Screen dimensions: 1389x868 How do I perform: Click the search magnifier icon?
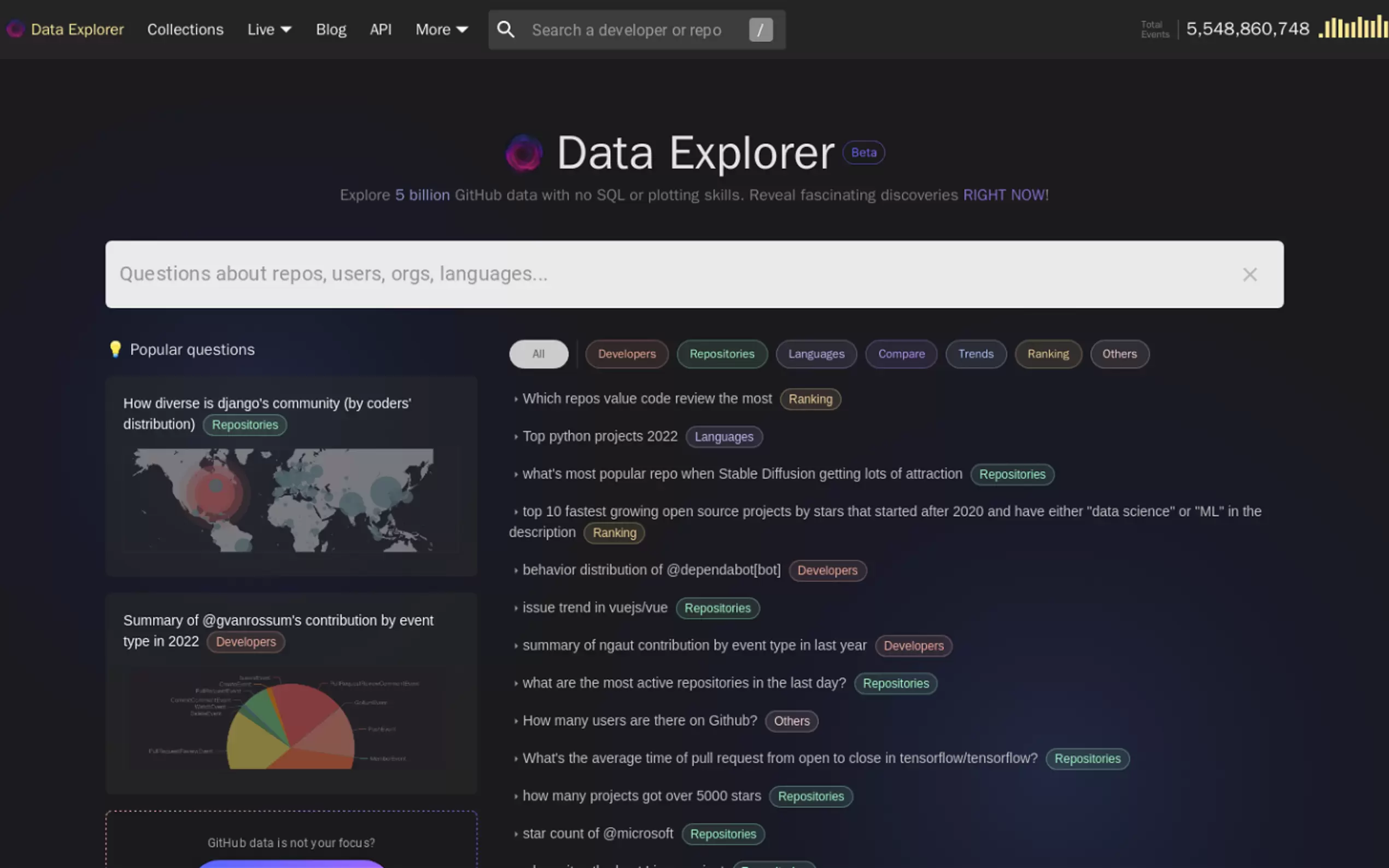coord(506,30)
